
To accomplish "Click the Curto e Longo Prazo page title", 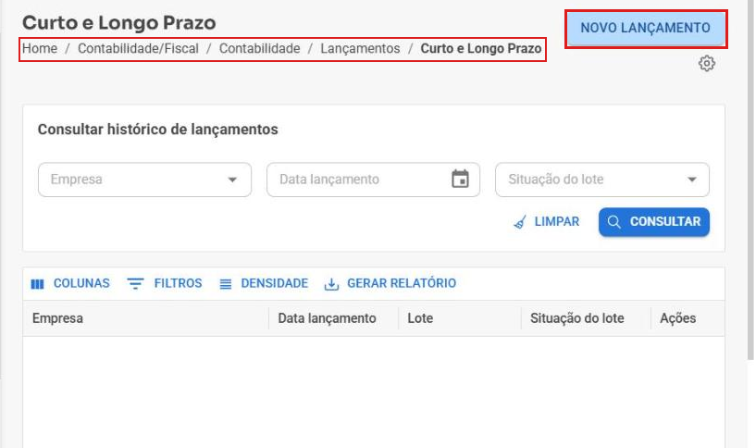I will 119,23.
